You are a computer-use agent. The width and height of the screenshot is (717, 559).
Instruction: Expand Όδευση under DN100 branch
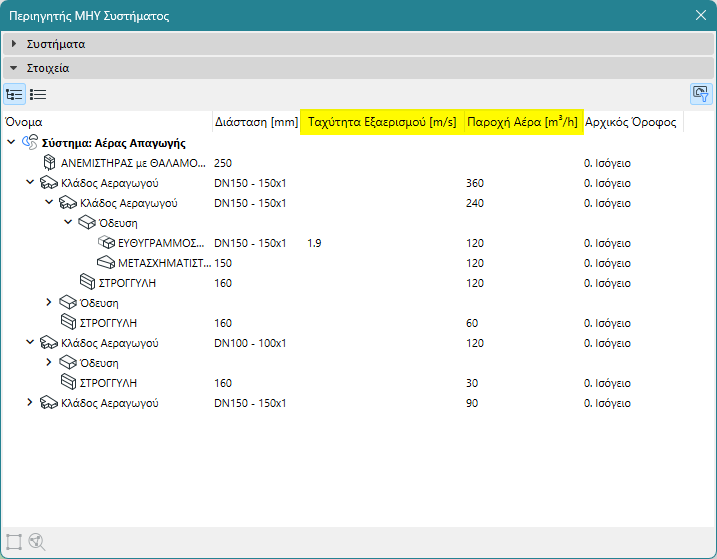(x=49, y=362)
